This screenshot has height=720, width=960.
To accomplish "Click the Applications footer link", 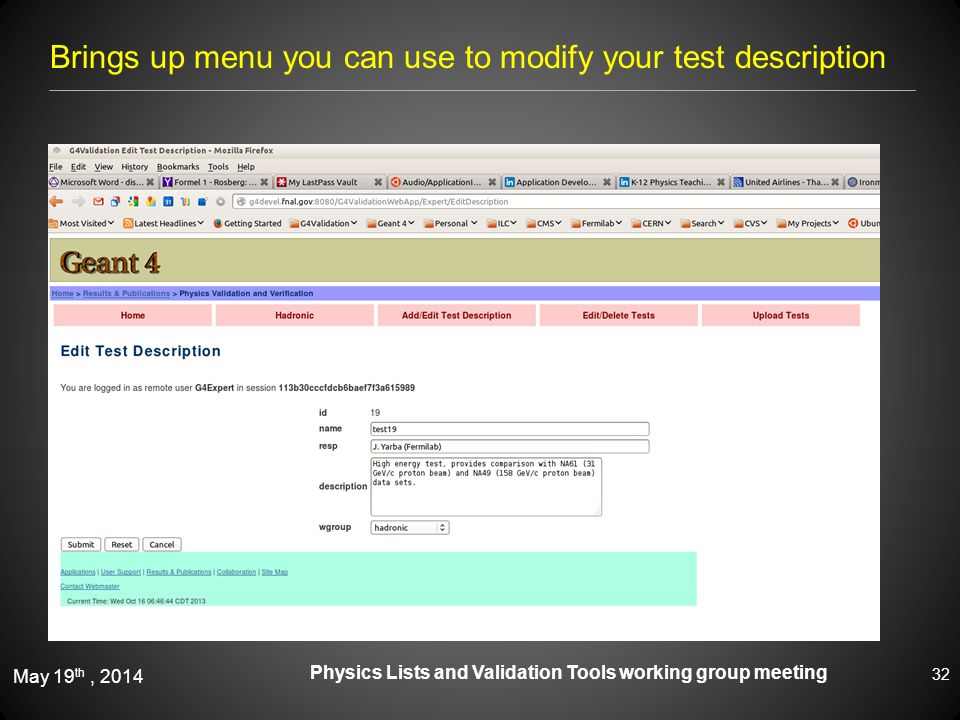I will point(78,572).
